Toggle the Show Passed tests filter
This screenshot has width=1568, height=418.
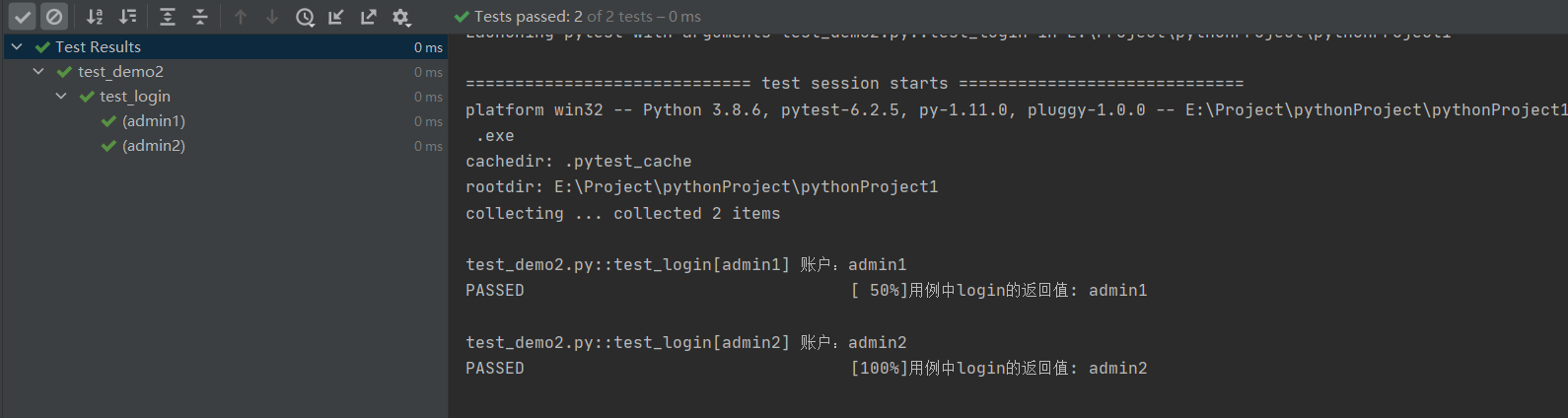click(x=23, y=17)
